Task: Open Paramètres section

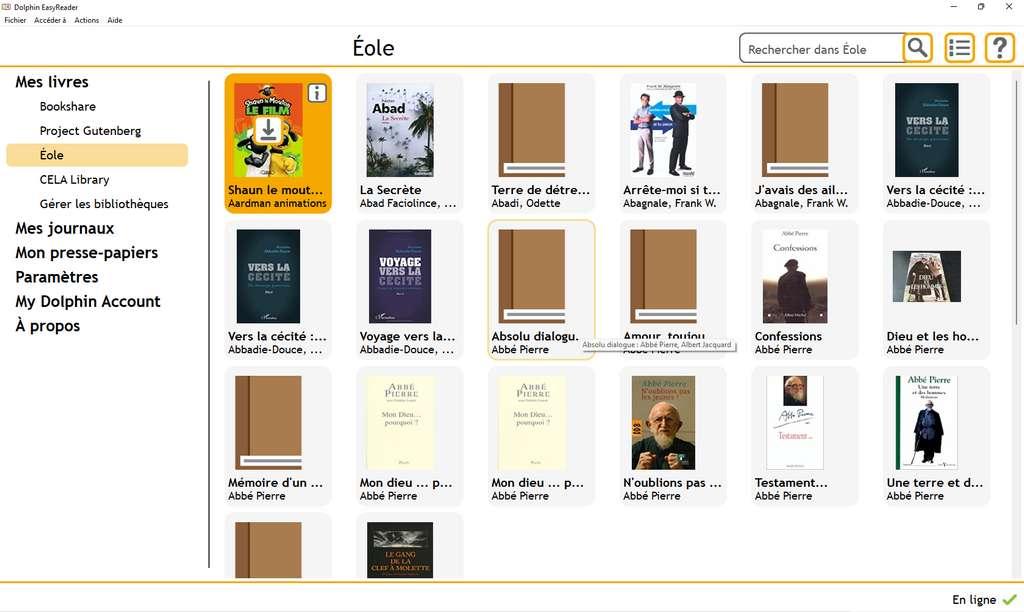Action: (x=57, y=277)
